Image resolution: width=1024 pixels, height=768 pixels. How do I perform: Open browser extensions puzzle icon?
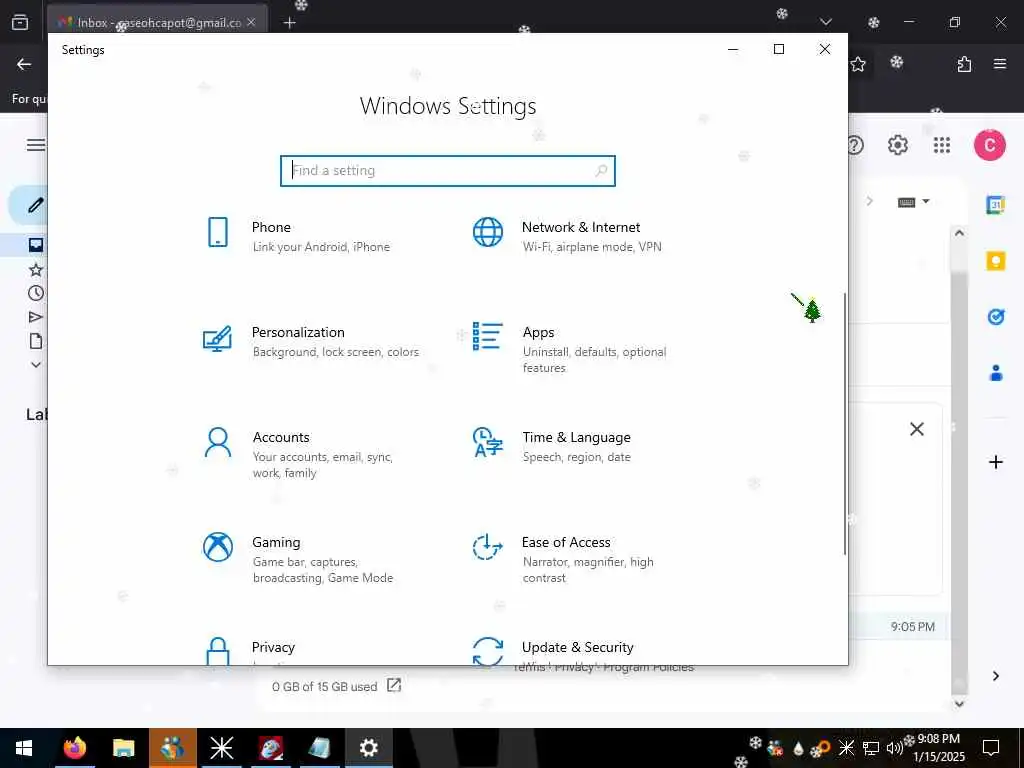coord(964,64)
